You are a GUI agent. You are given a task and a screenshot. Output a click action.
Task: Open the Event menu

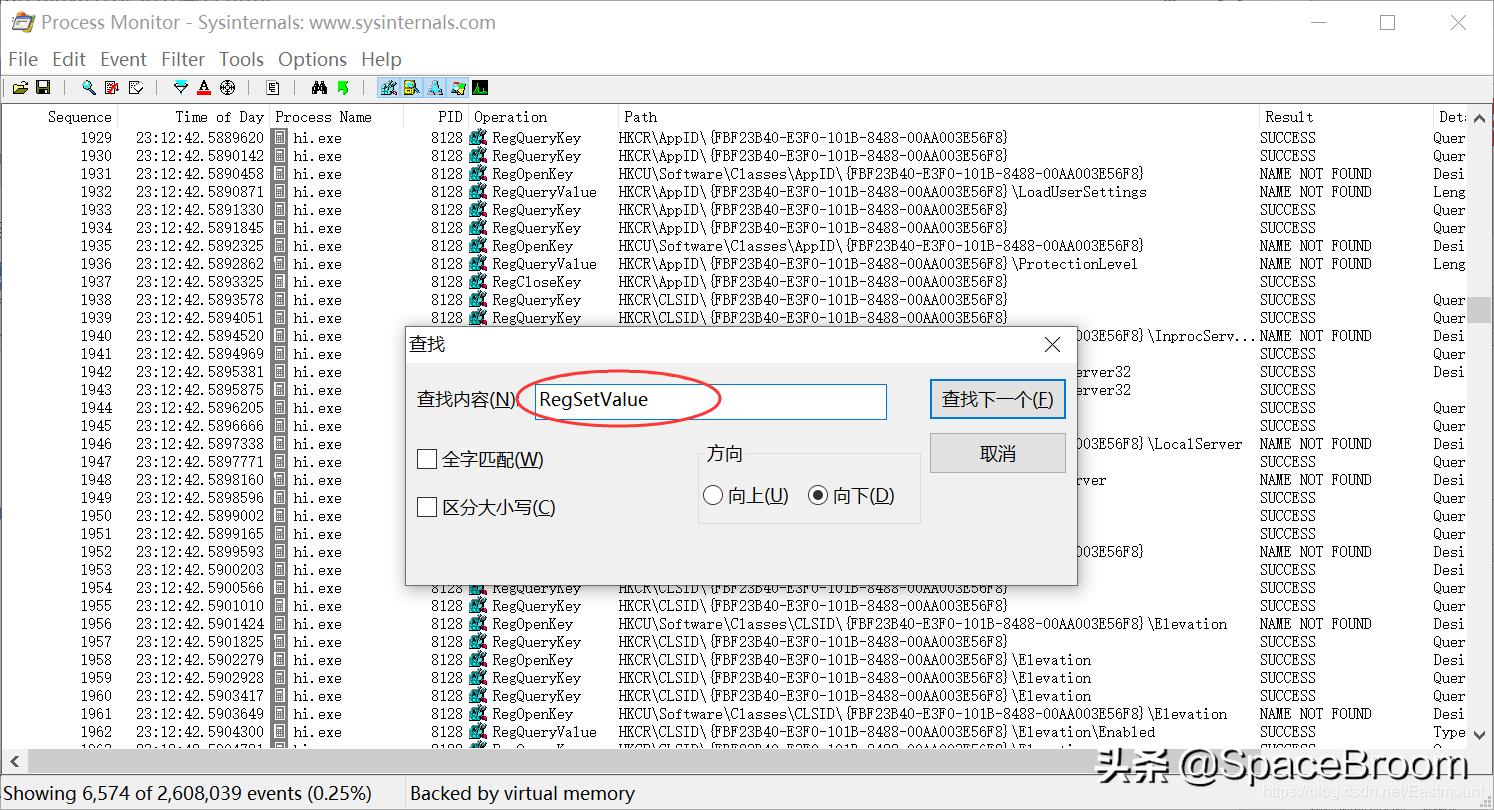[123, 59]
